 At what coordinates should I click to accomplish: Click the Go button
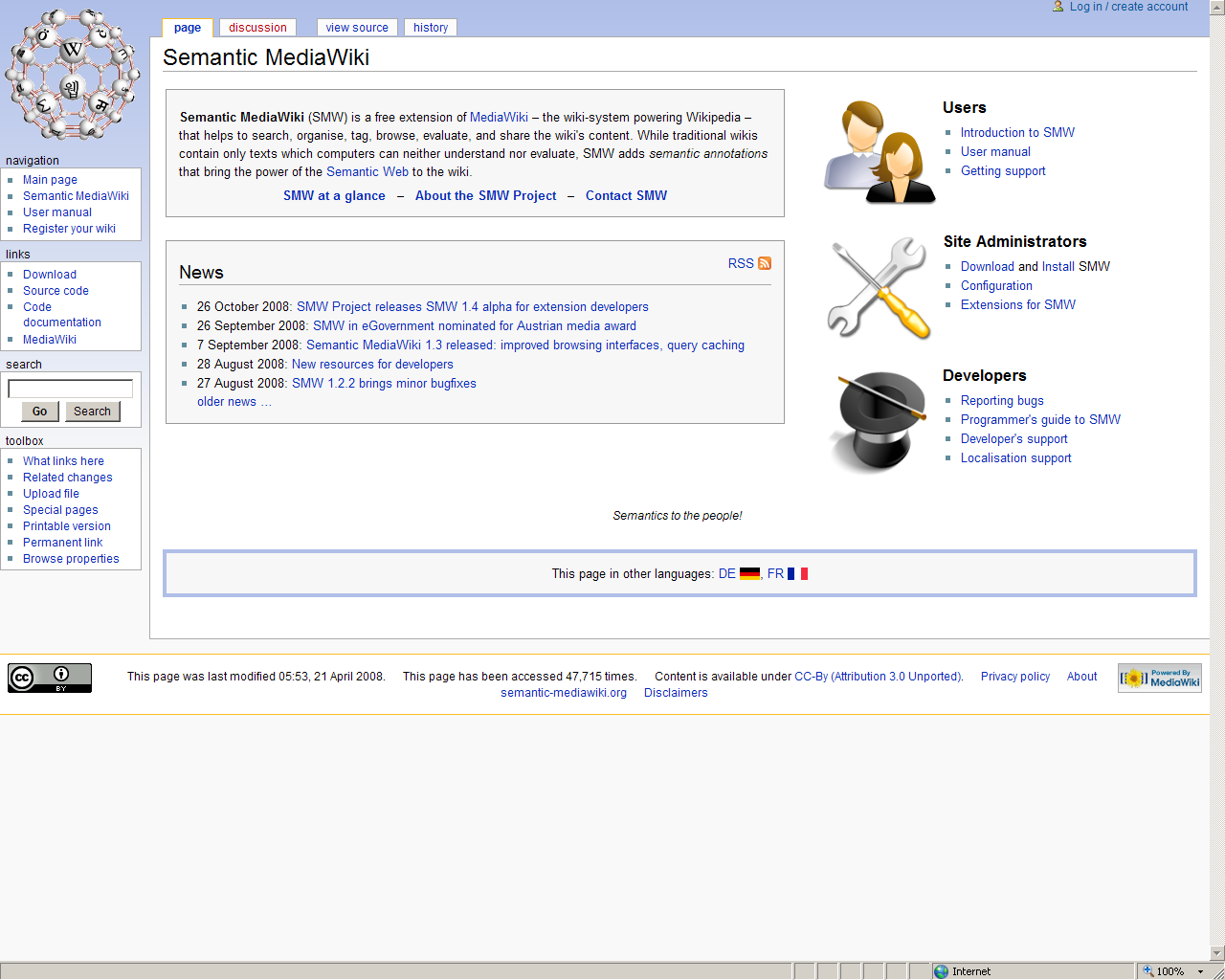(39, 412)
